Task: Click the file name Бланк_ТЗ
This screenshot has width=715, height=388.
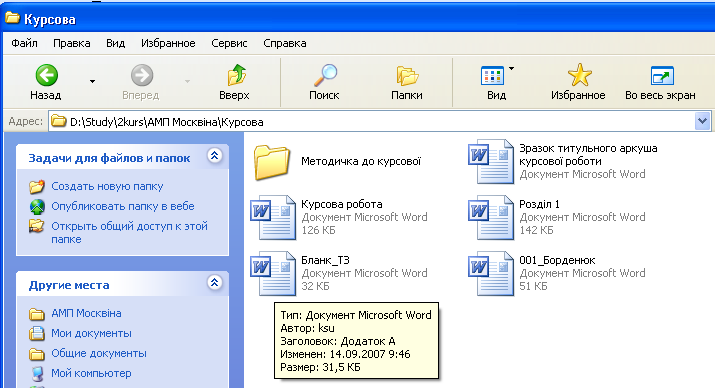Action: pos(325,260)
